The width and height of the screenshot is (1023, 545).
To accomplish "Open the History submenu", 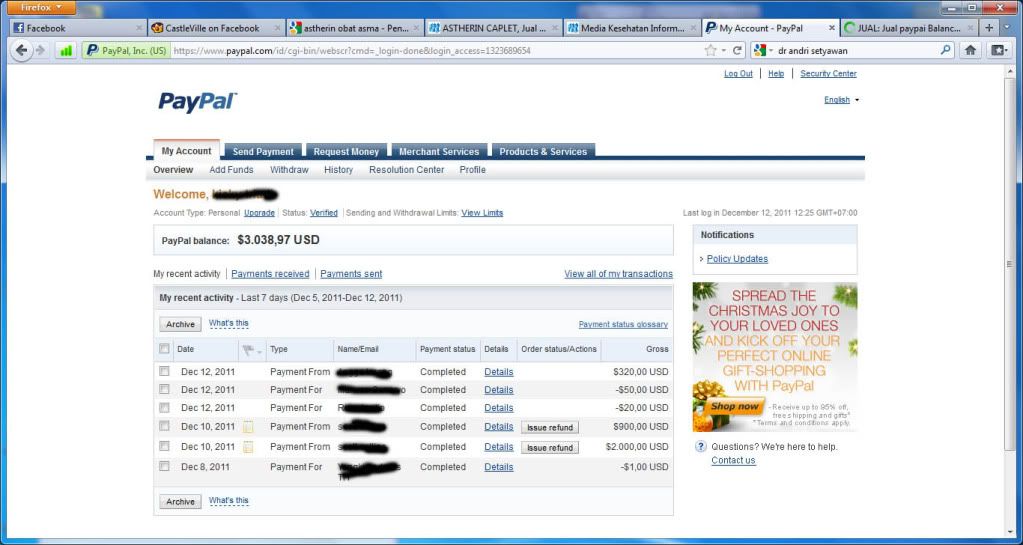I will (x=338, y=170).
